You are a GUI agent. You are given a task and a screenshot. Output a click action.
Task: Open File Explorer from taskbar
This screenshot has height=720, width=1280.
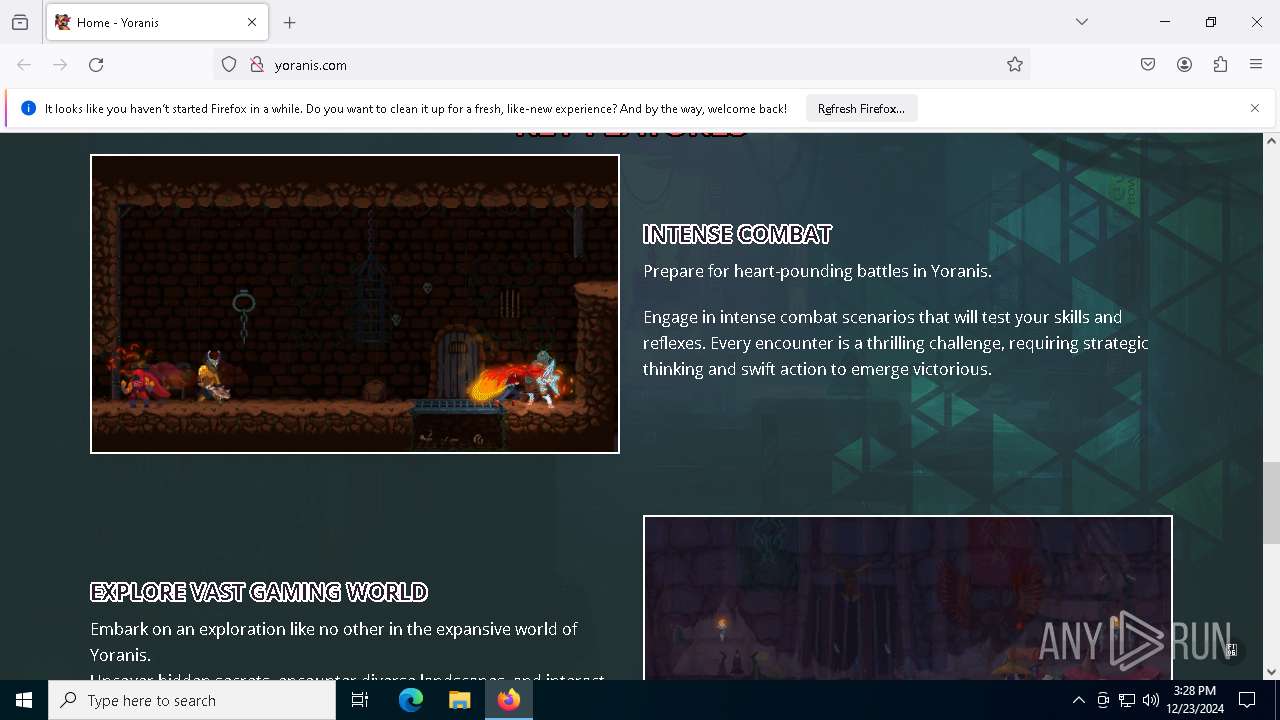pyautogui.click(x=460, y=700)
